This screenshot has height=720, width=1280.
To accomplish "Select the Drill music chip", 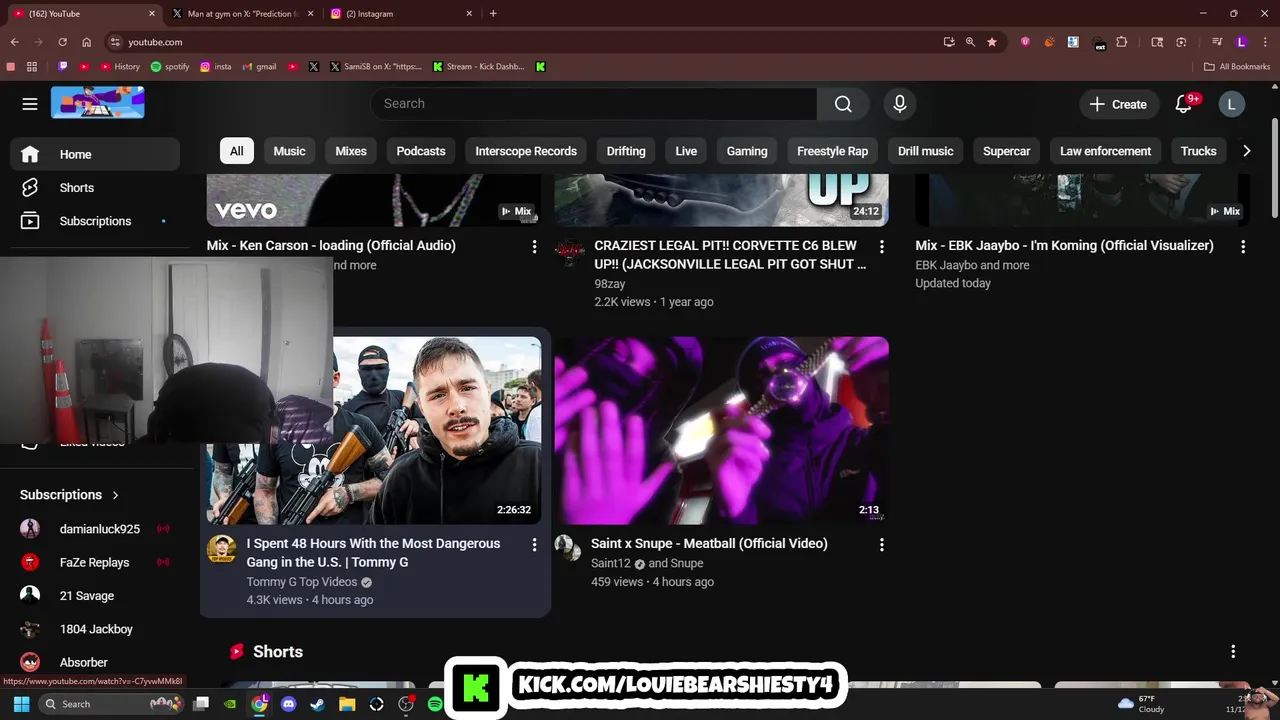I will click(x=925, y=151).
